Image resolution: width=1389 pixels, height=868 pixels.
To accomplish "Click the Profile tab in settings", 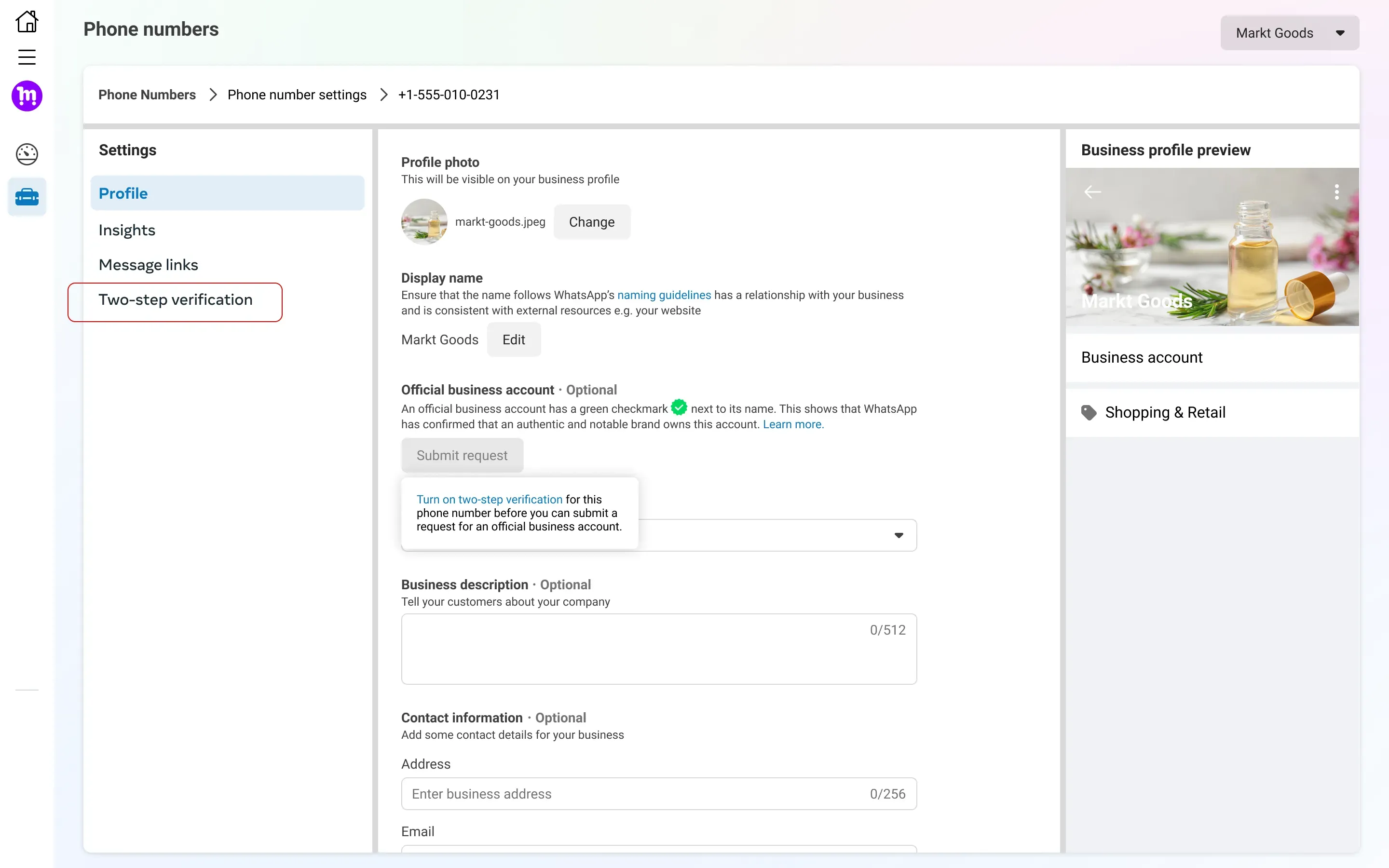I will pyautogui.click(x=122, y=193).
